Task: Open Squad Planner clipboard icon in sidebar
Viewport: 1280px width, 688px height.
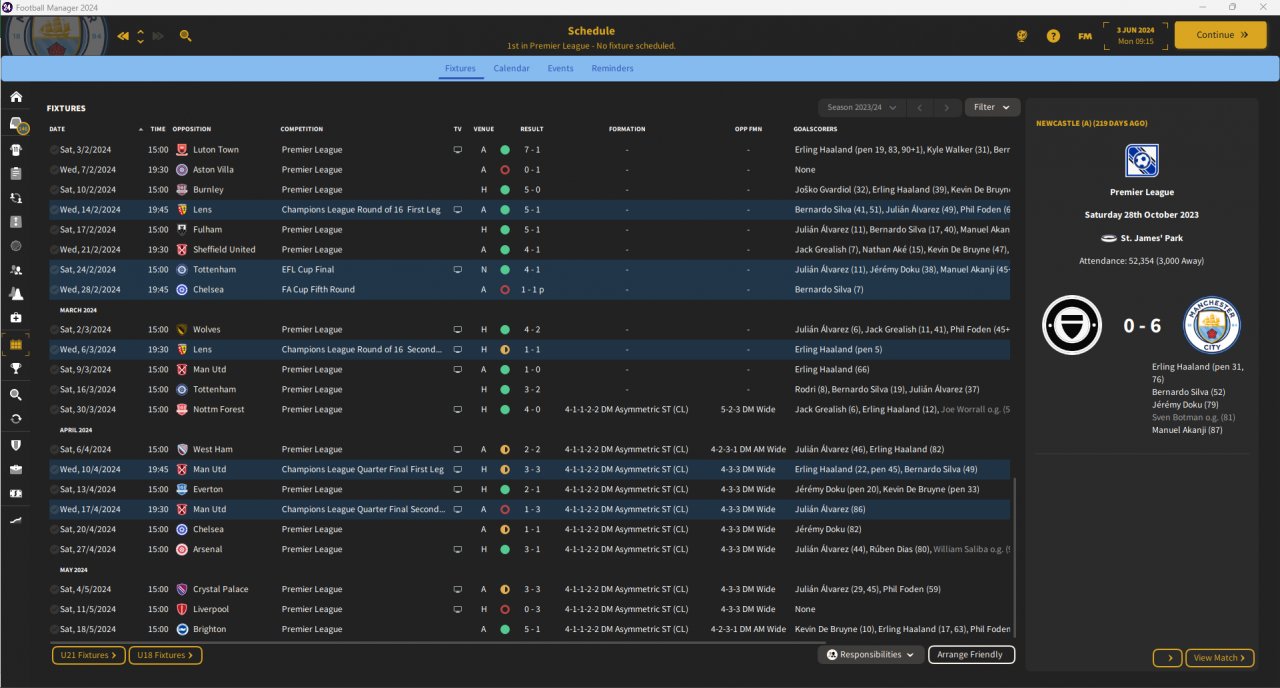Action: [x=16, y=173]
